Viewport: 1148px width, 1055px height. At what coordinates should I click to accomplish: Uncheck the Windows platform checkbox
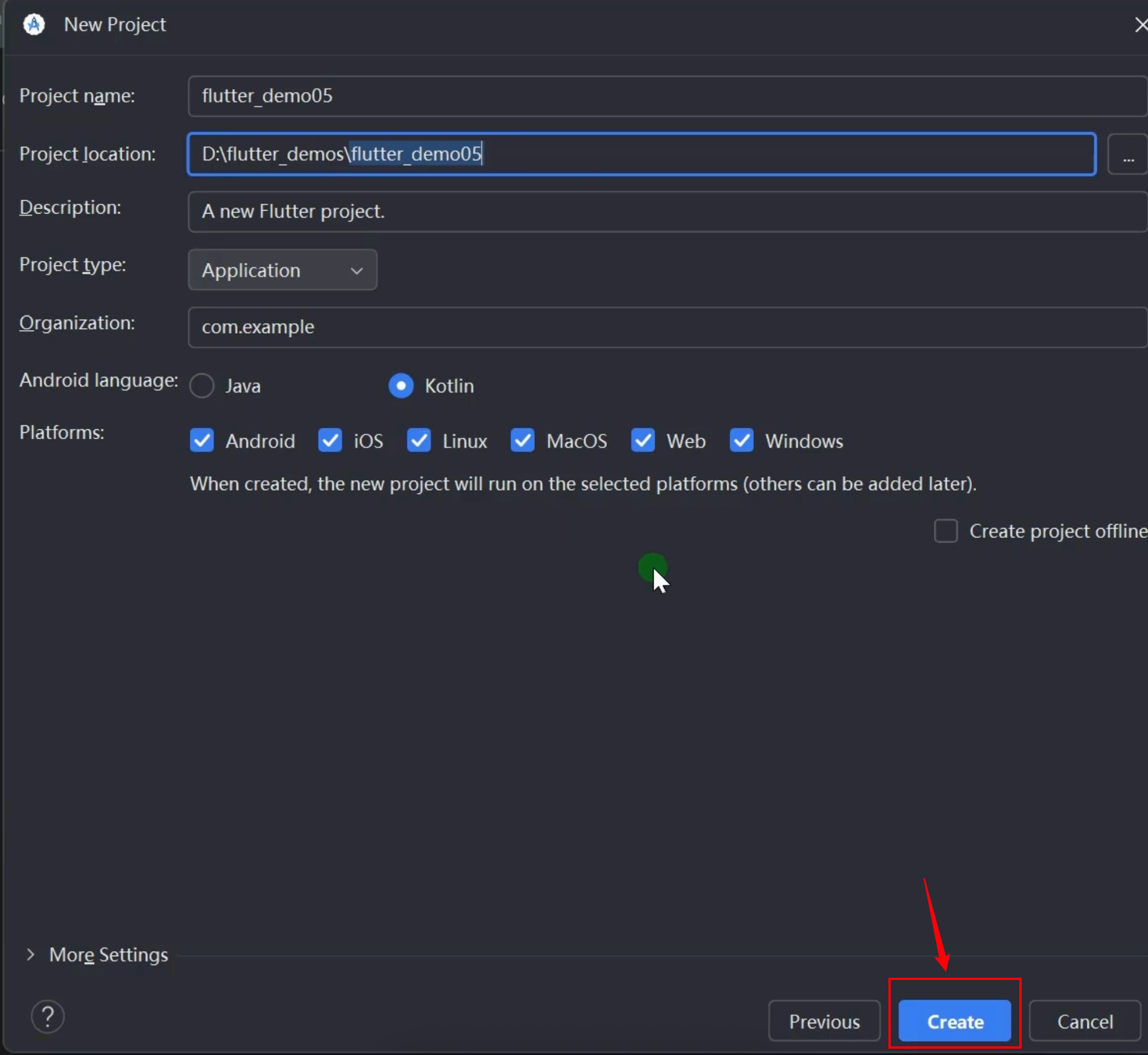741,440
